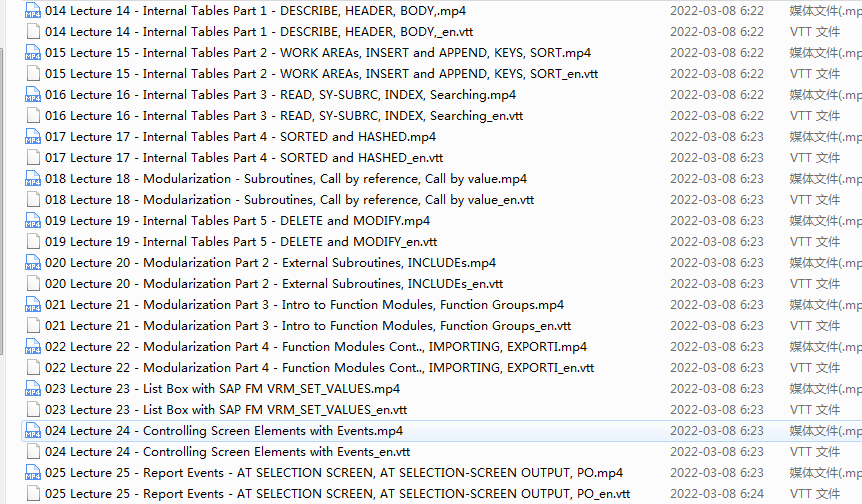Click MP4 icon of 016 Lecture 16 video

click(33, 95)
